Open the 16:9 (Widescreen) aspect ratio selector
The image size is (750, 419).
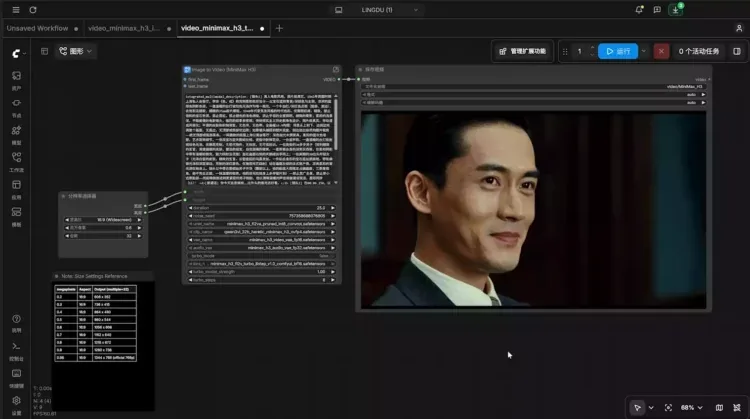103,220
